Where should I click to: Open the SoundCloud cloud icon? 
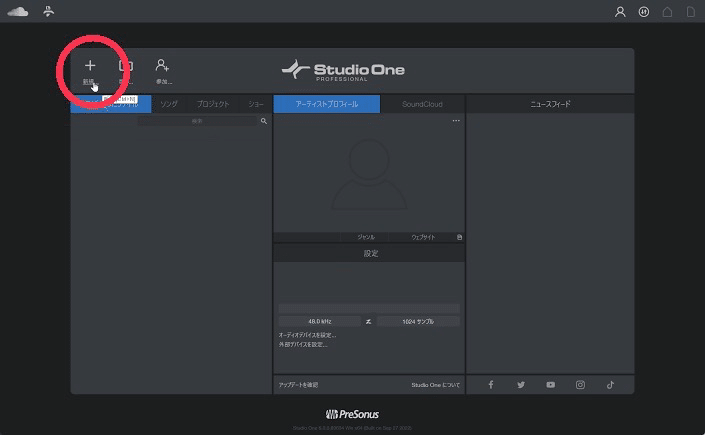coord(18,11)
